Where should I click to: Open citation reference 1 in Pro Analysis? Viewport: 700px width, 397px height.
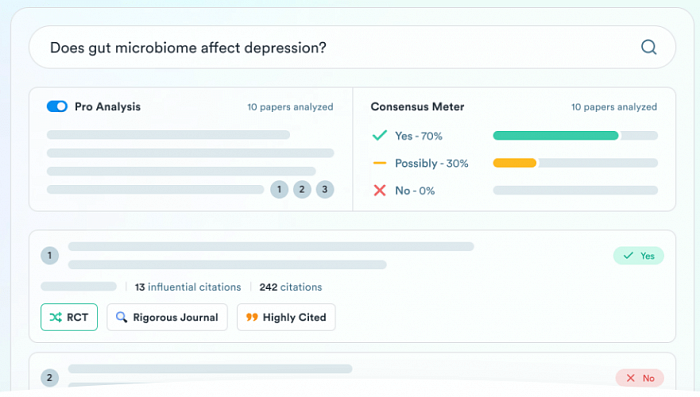[x=279, y=189]
